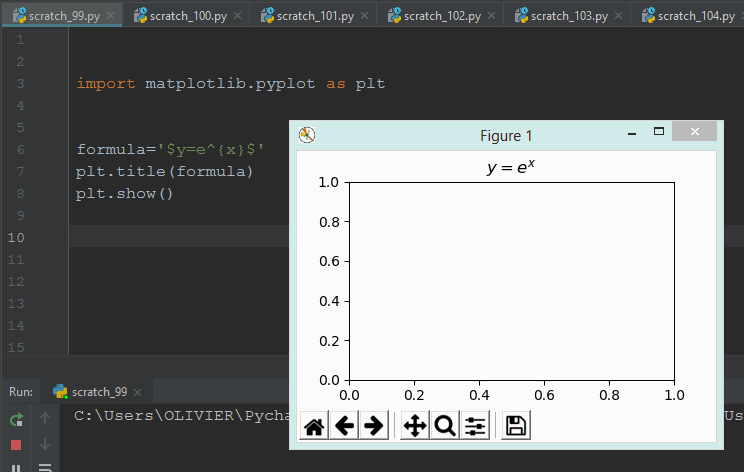Click the plt.title(formula) code line
Screen dimensions: 744x472
click(164, 171)
